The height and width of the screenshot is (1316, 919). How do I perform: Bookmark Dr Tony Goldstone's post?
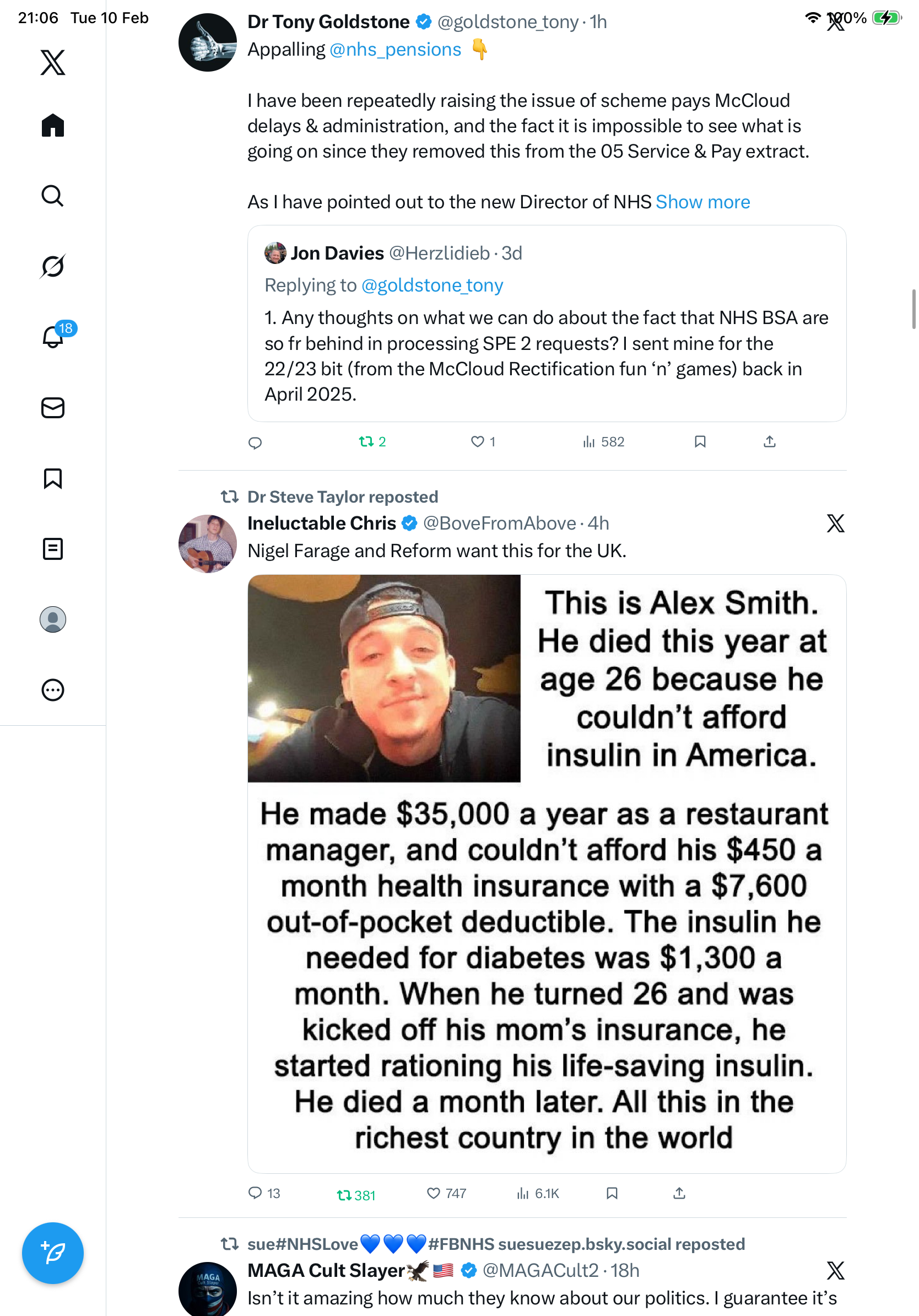click(700, 441)
